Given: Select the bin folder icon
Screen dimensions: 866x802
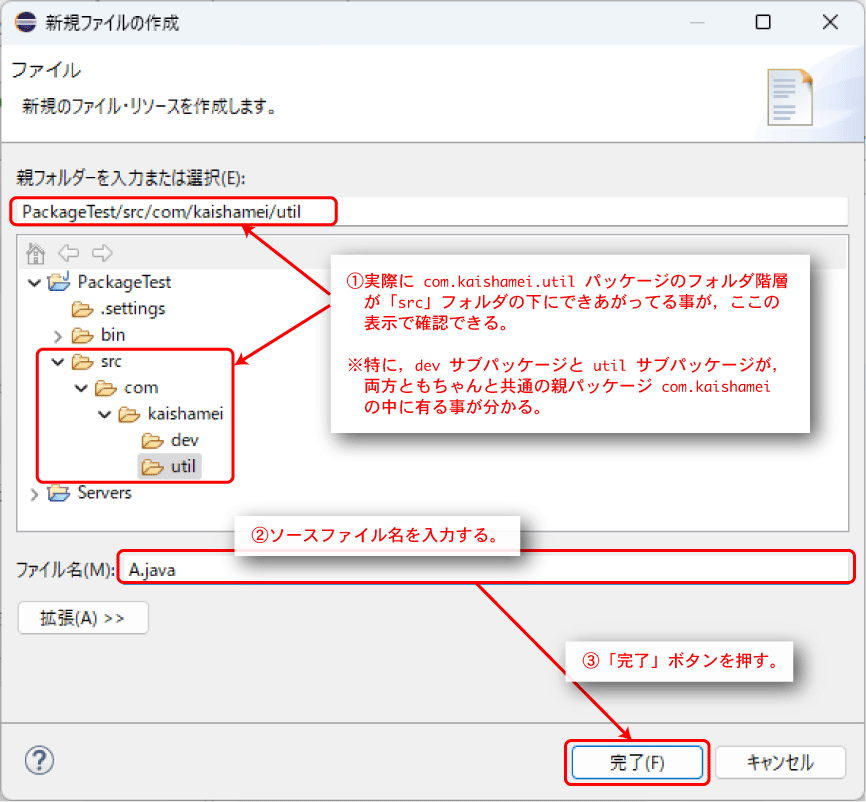Looking at the screenshot, I should tap(82, 335).
